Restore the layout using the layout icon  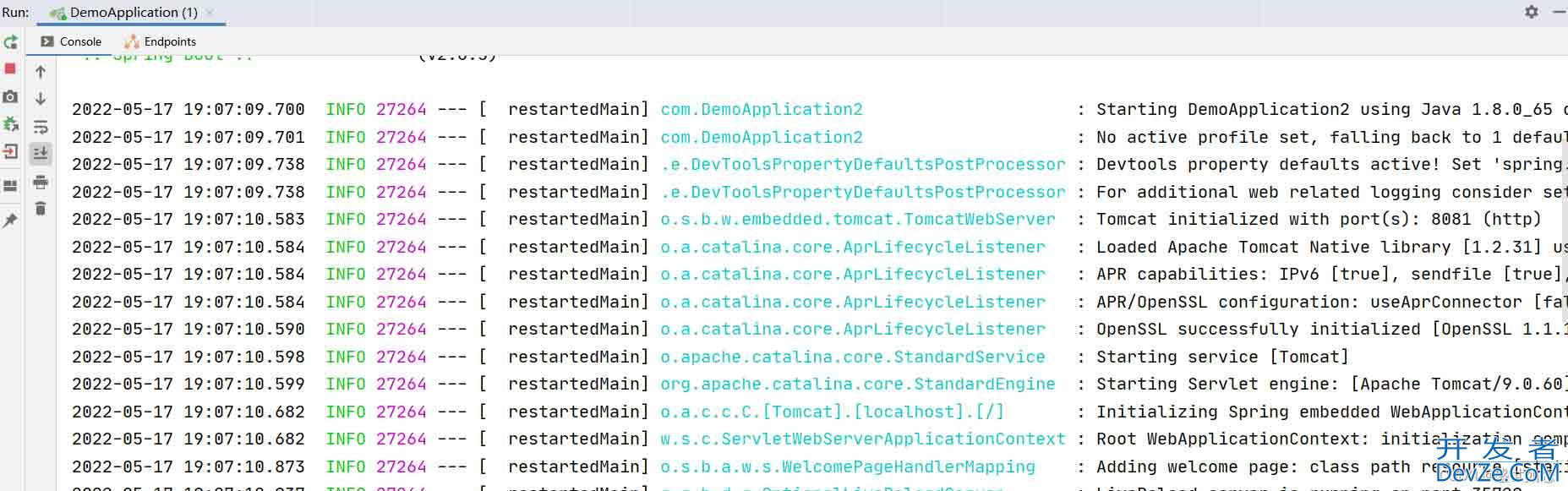(10, 186)
